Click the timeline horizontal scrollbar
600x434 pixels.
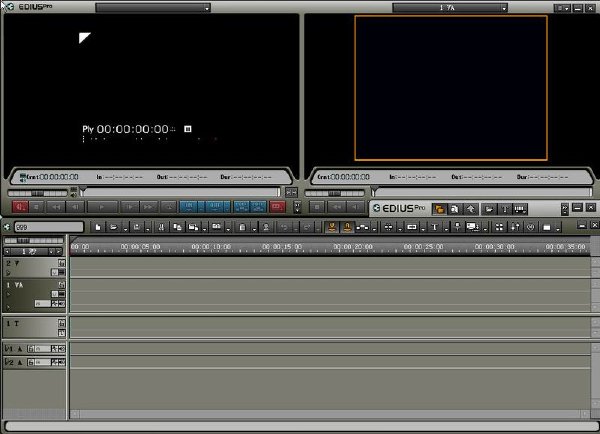tap(329, 414)
